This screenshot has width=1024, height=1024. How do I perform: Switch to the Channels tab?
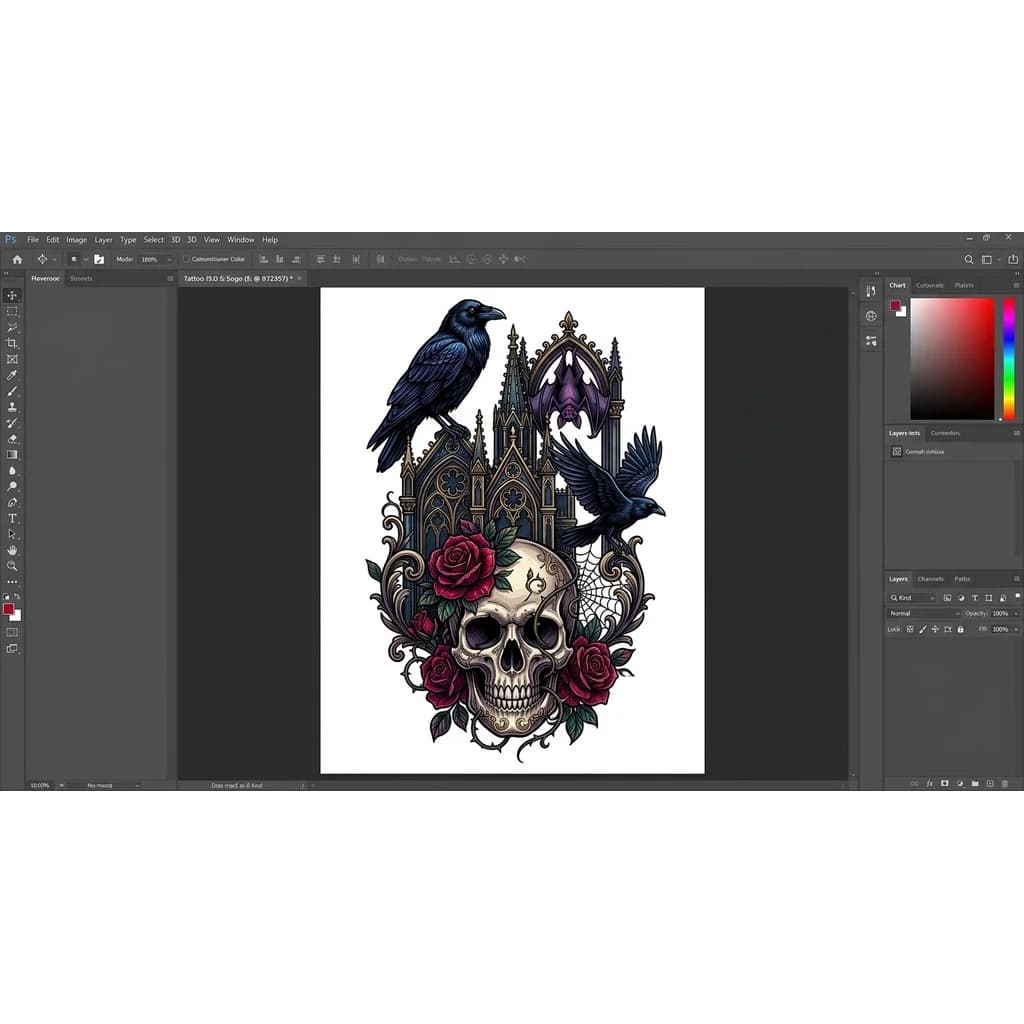pyautogui.click(x=930, y=579)
